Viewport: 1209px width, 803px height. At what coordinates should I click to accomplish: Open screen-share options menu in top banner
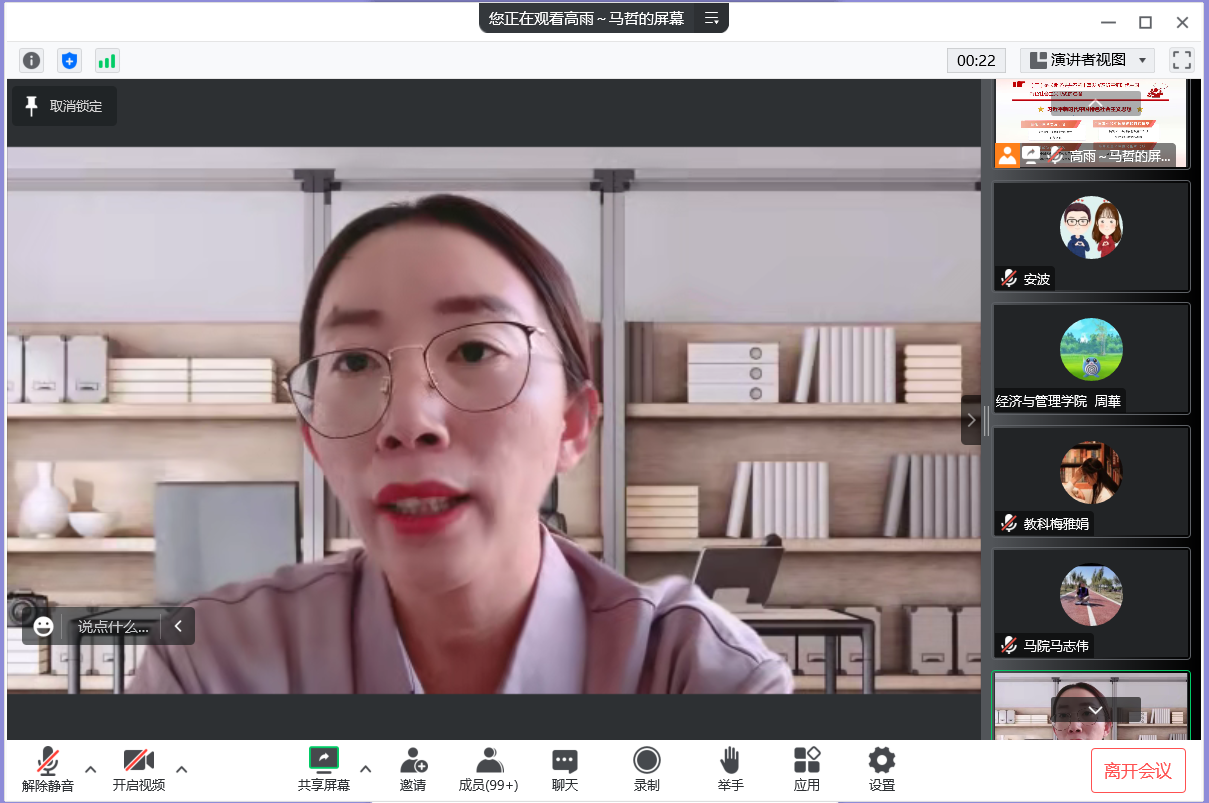tap(711, 18)
